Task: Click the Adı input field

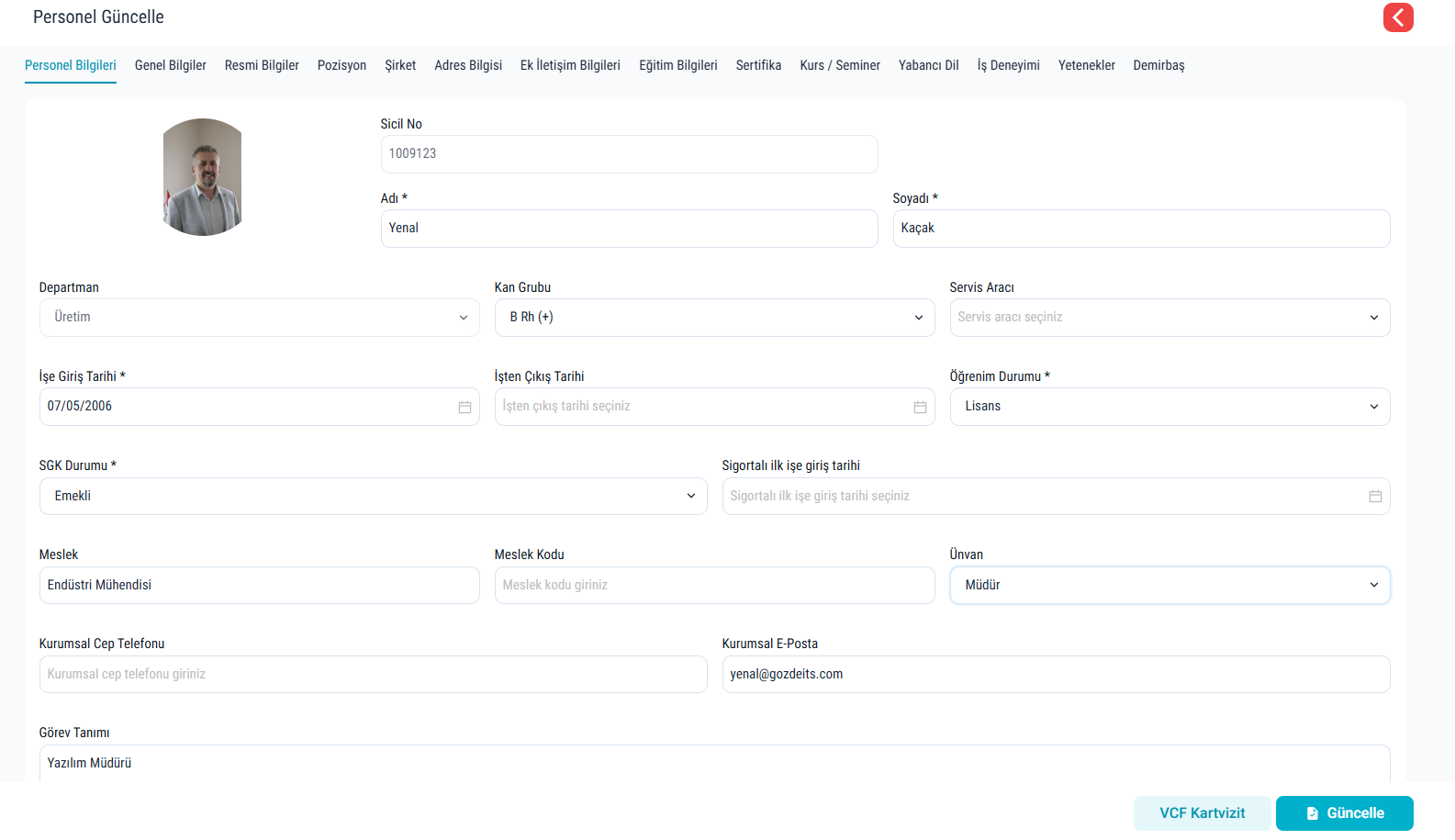Action: 630,229
